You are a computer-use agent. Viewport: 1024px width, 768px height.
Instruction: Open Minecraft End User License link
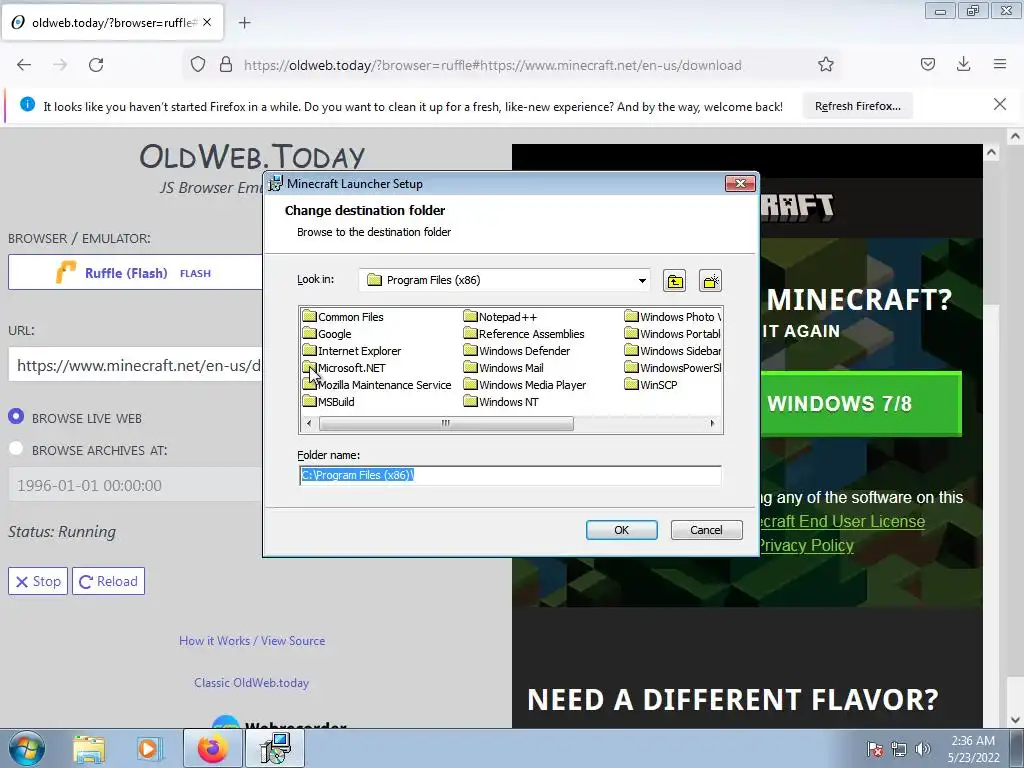(x=842, y=521)
